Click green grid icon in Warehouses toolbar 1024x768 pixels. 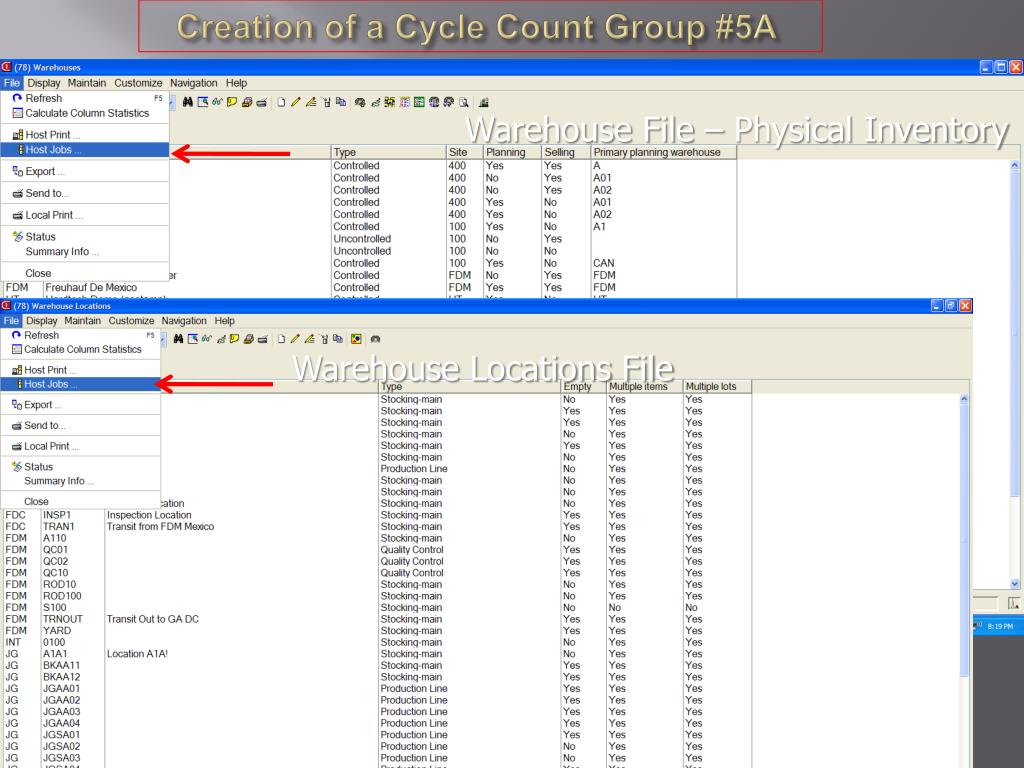pos(419,102)
